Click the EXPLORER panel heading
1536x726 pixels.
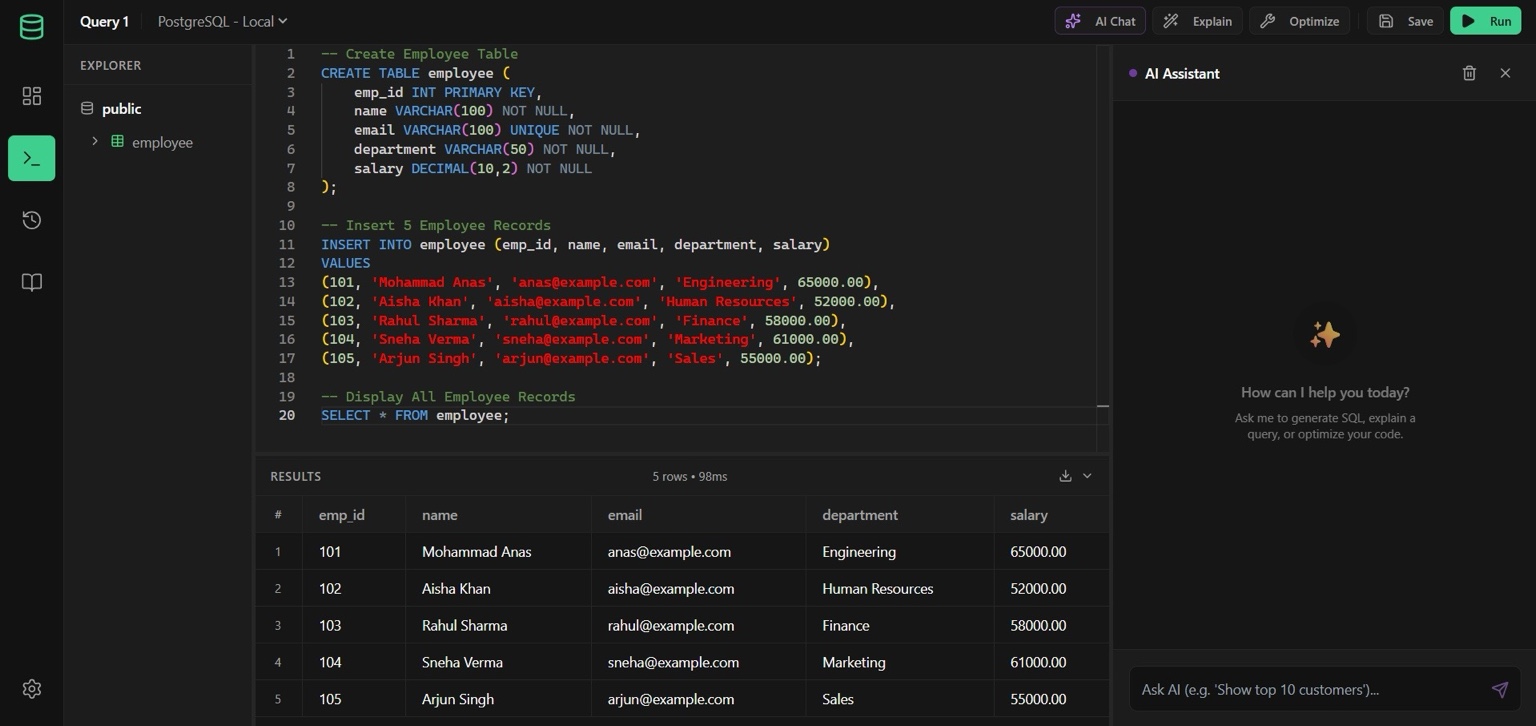(110, 65)
